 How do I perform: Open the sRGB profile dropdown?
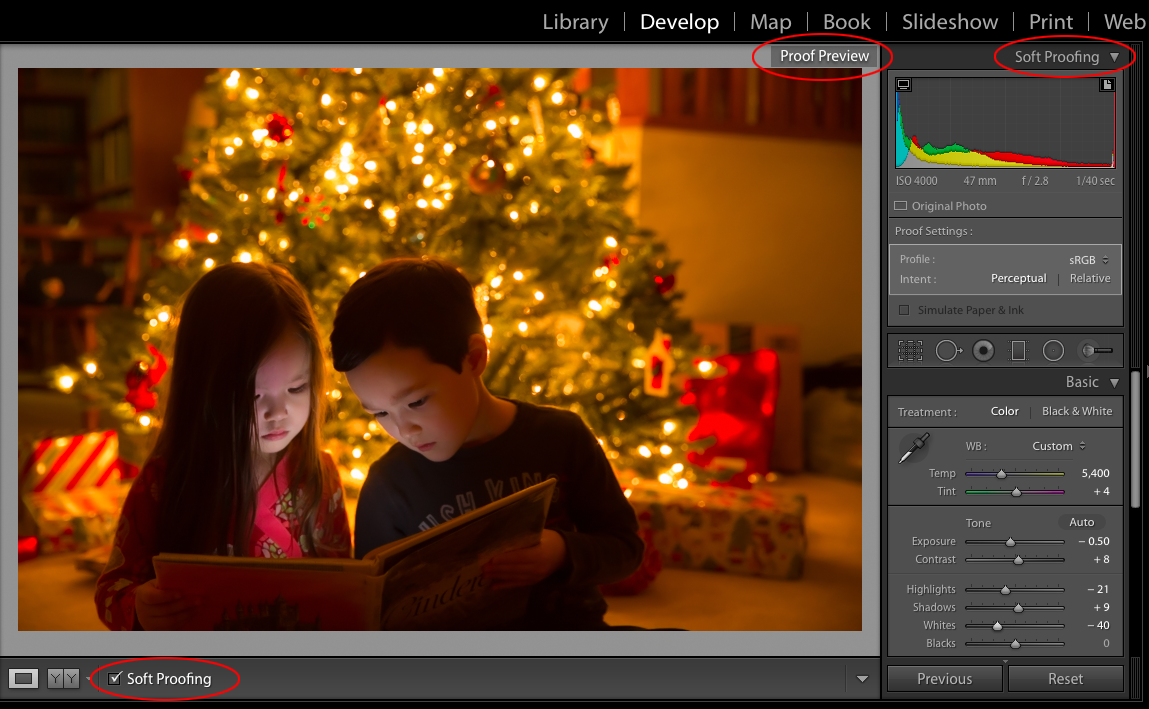tap(1089, 260)
